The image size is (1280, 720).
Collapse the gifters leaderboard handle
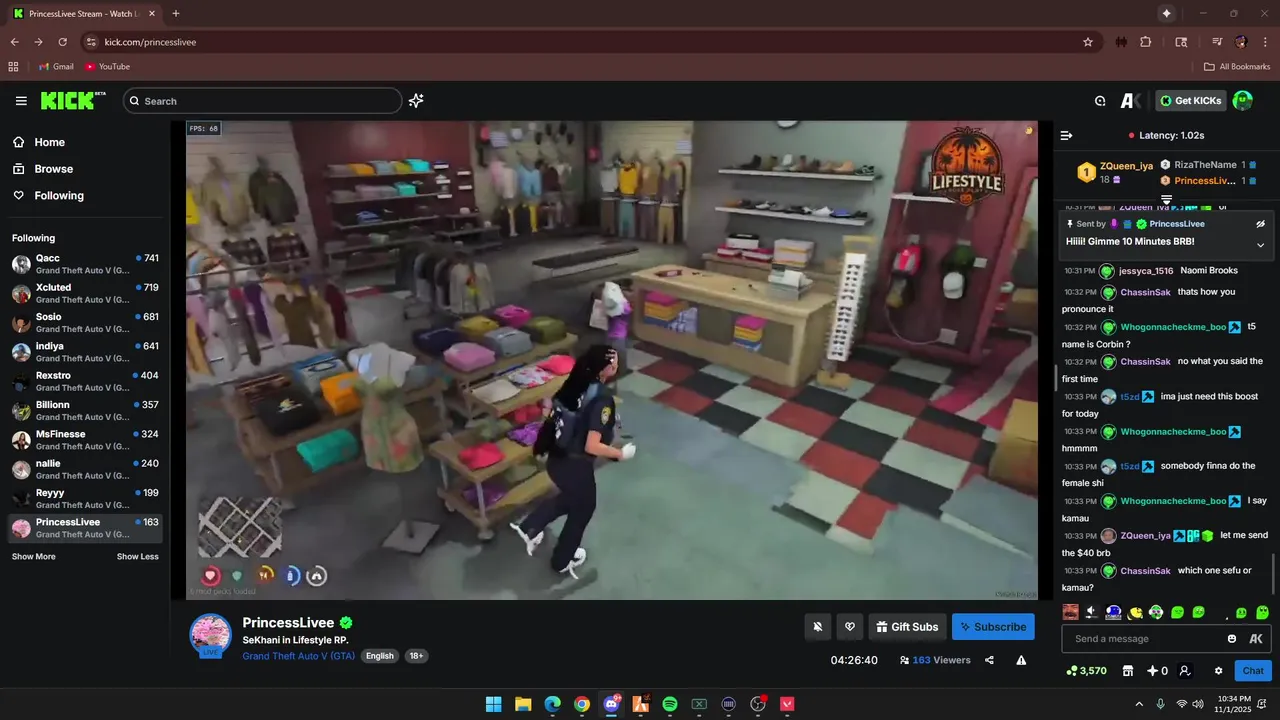[x=1166, y=200]
